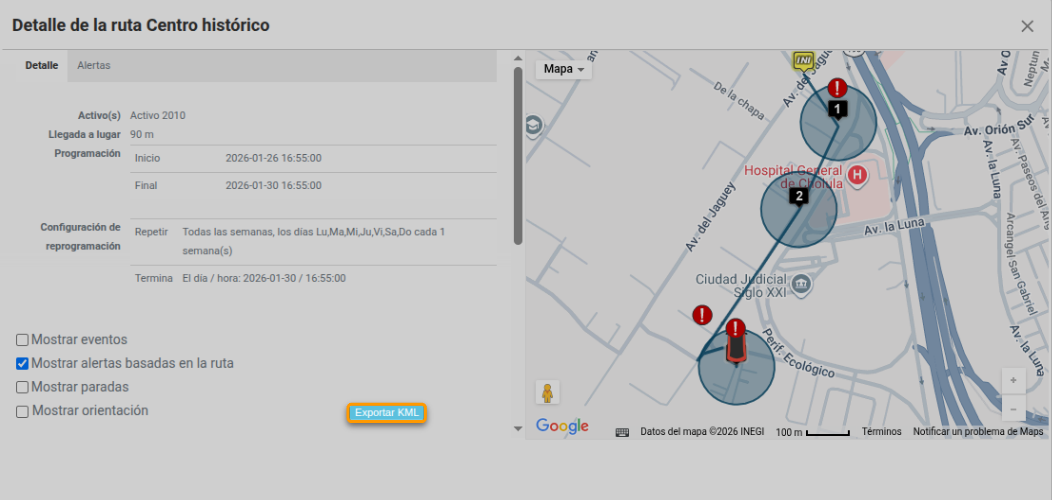
Task: Click the Repetir schedule description text
Action: (x=313, y=241)
